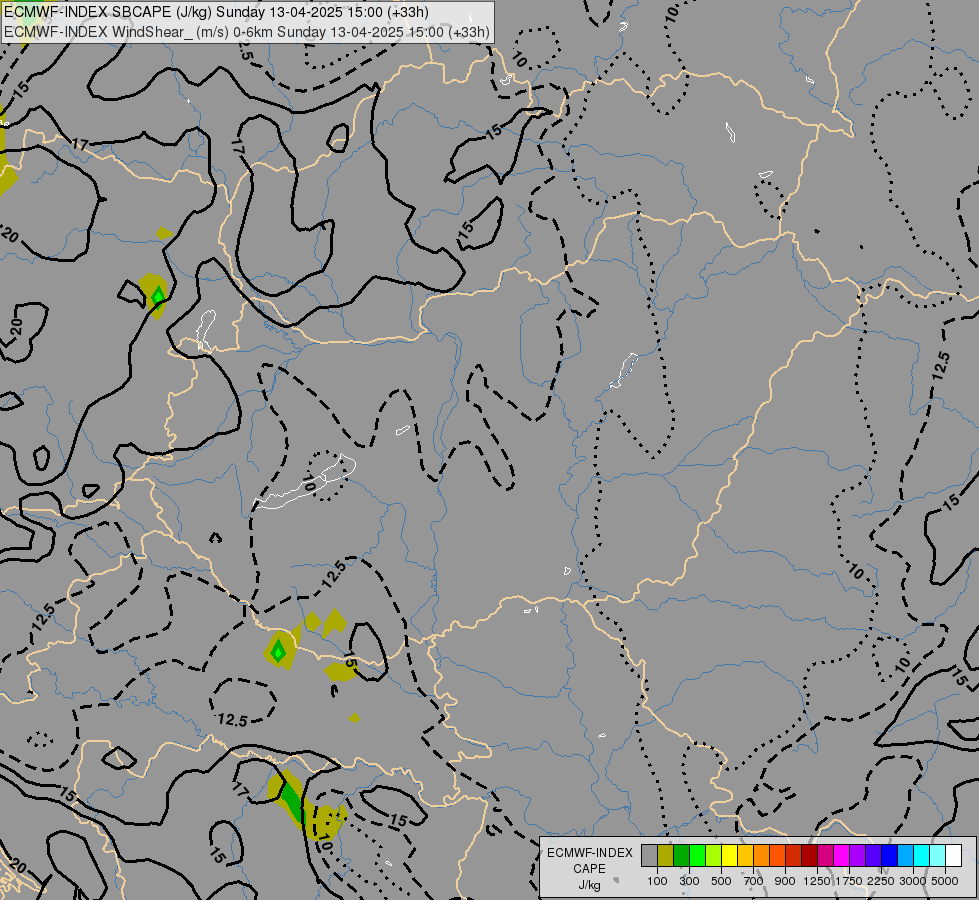This screenshot has height=900, width=979.
Task: Choose the amber swatch before the 700 tick
Action: click(x=745, y=855)
